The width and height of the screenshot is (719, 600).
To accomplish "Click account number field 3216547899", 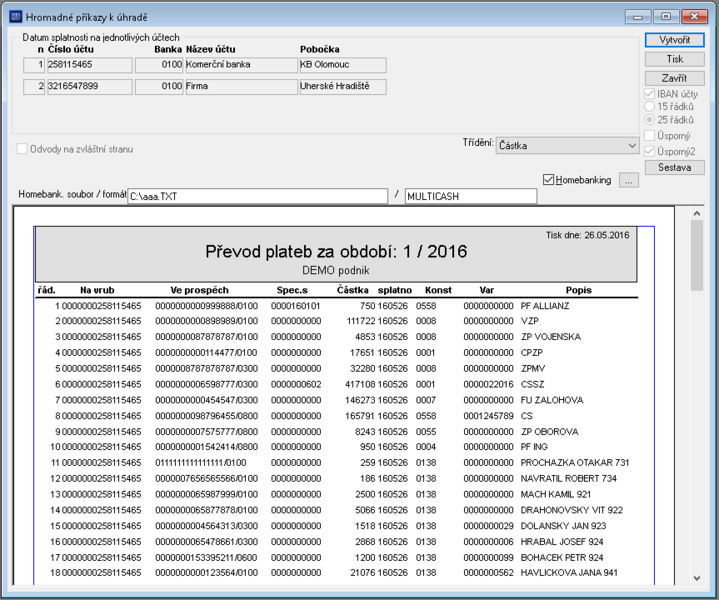I will [x=89, y=86].
